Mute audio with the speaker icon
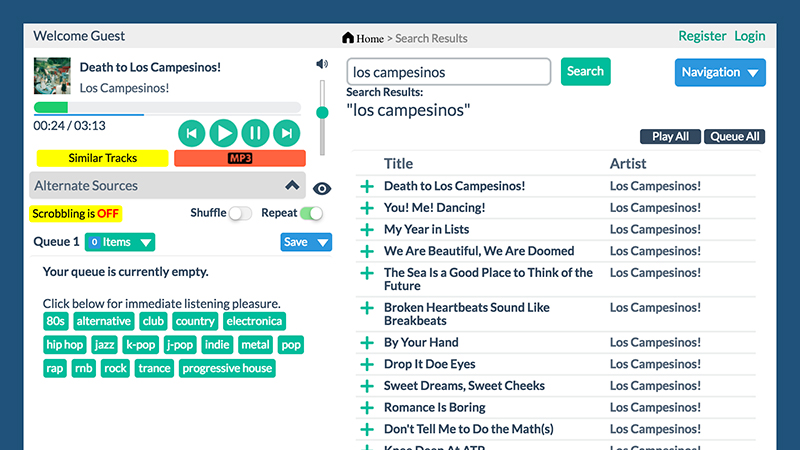 tap(322, 64)
